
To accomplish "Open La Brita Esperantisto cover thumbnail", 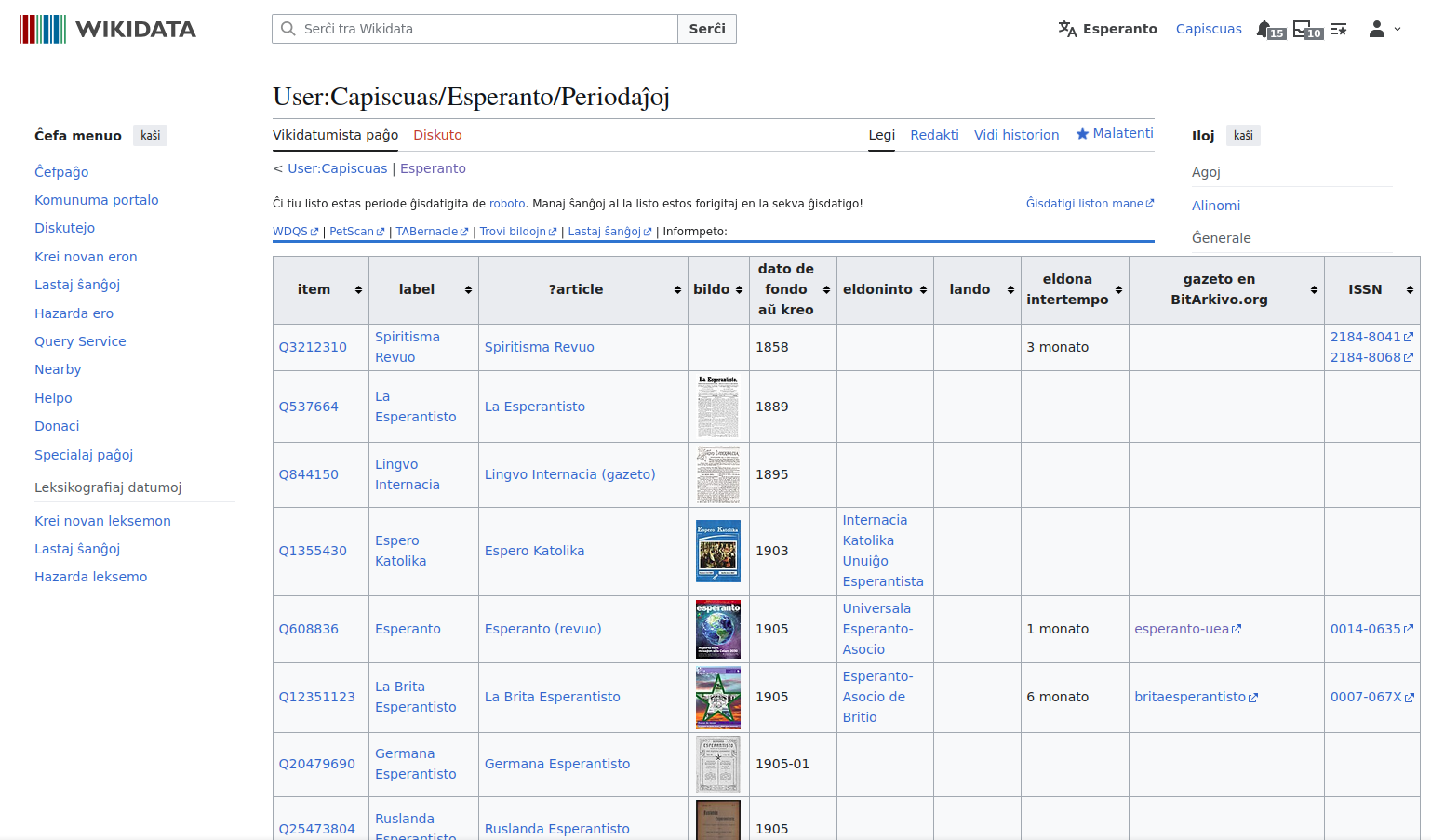I will (718, 697).
